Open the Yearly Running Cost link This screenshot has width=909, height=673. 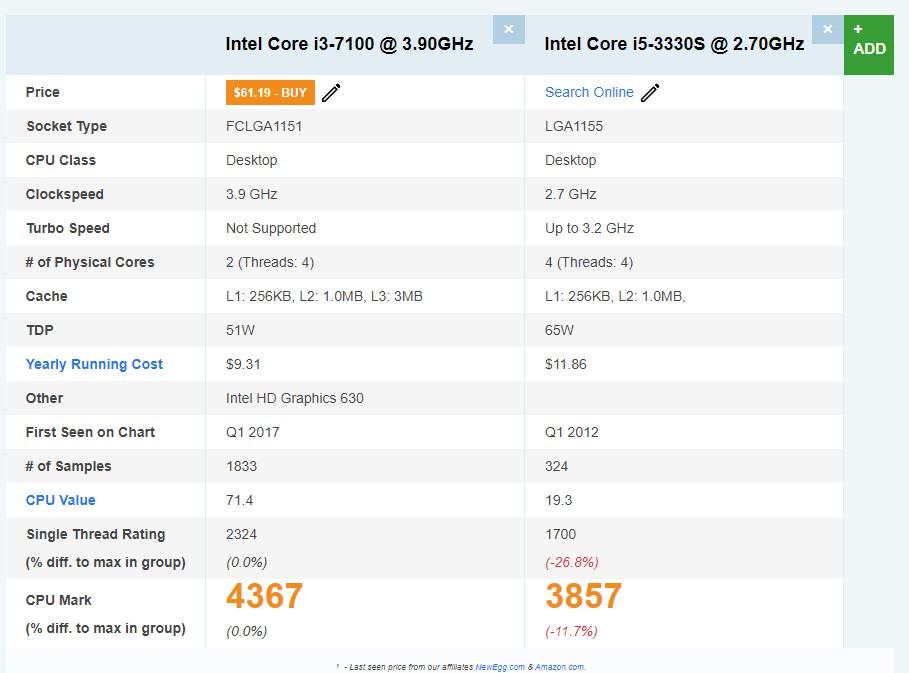coord(94,364)
